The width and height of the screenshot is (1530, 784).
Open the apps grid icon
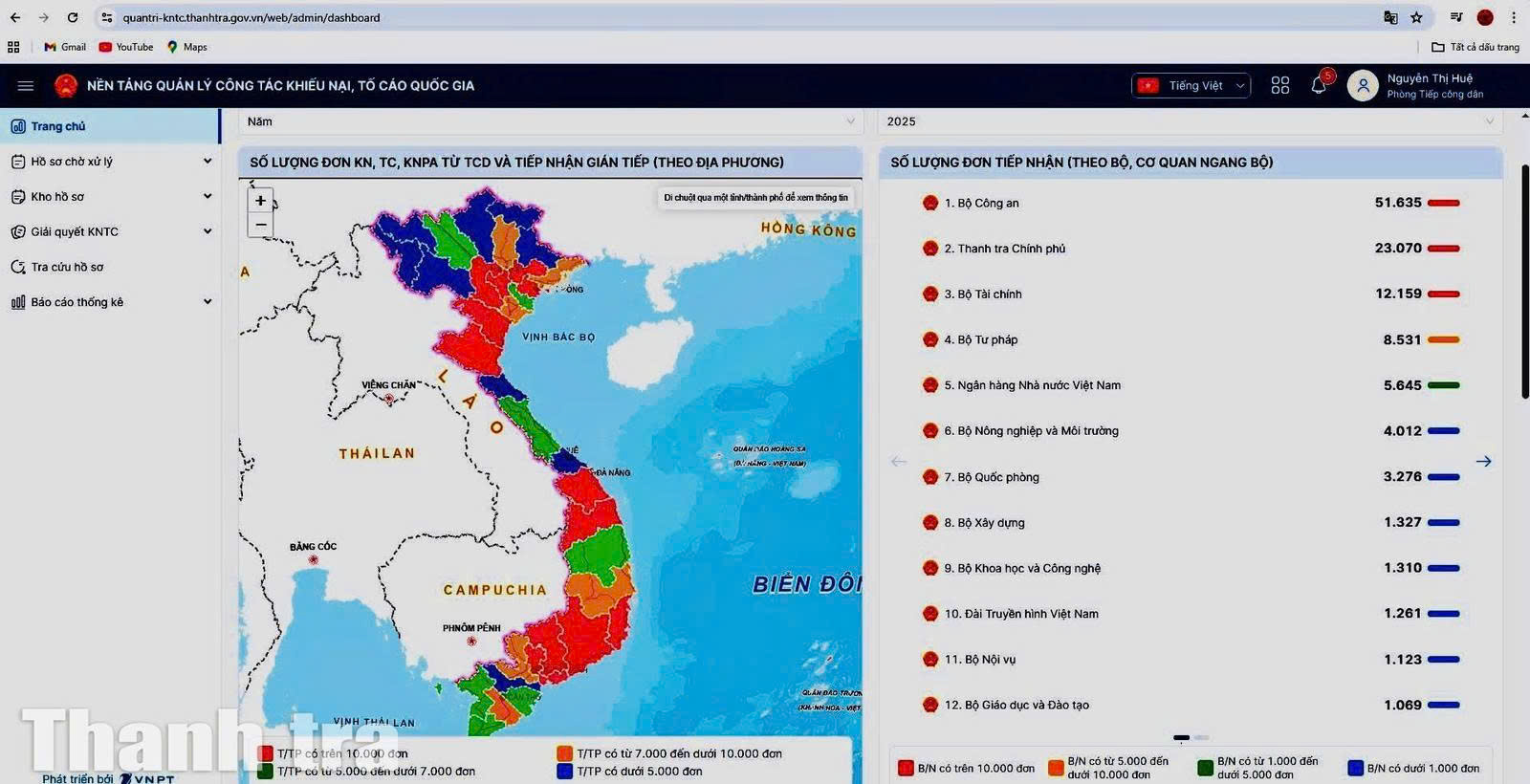(1280, 85)
